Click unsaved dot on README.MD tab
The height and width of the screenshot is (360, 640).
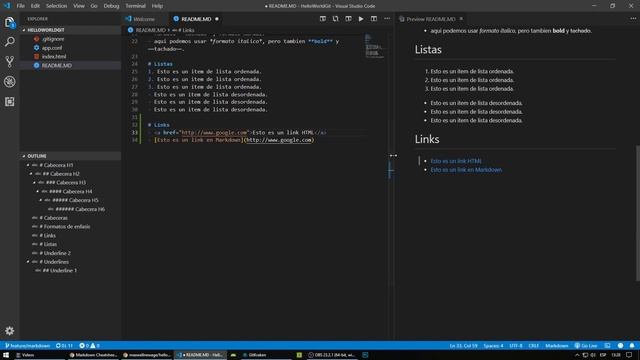(217, 19)
